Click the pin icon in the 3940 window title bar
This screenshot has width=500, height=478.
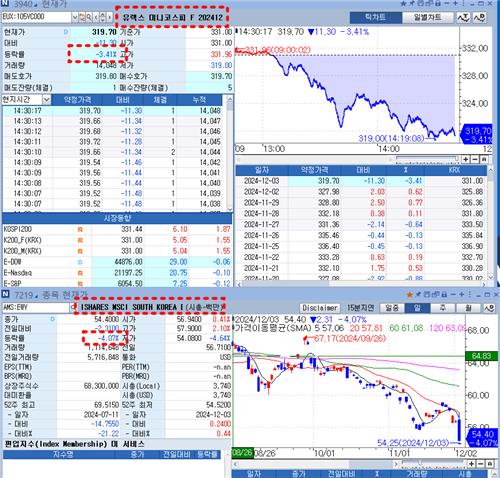coord(412,3)
